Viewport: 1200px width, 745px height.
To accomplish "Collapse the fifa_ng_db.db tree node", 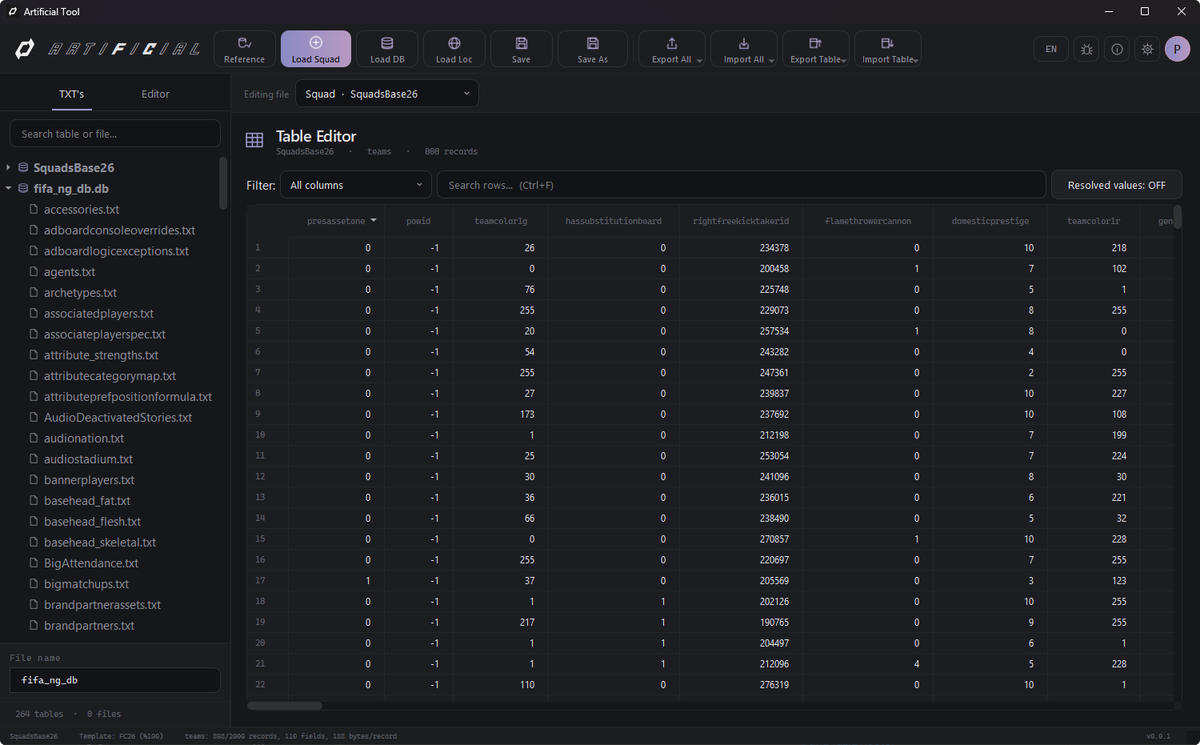I will [x=9, y=188].
